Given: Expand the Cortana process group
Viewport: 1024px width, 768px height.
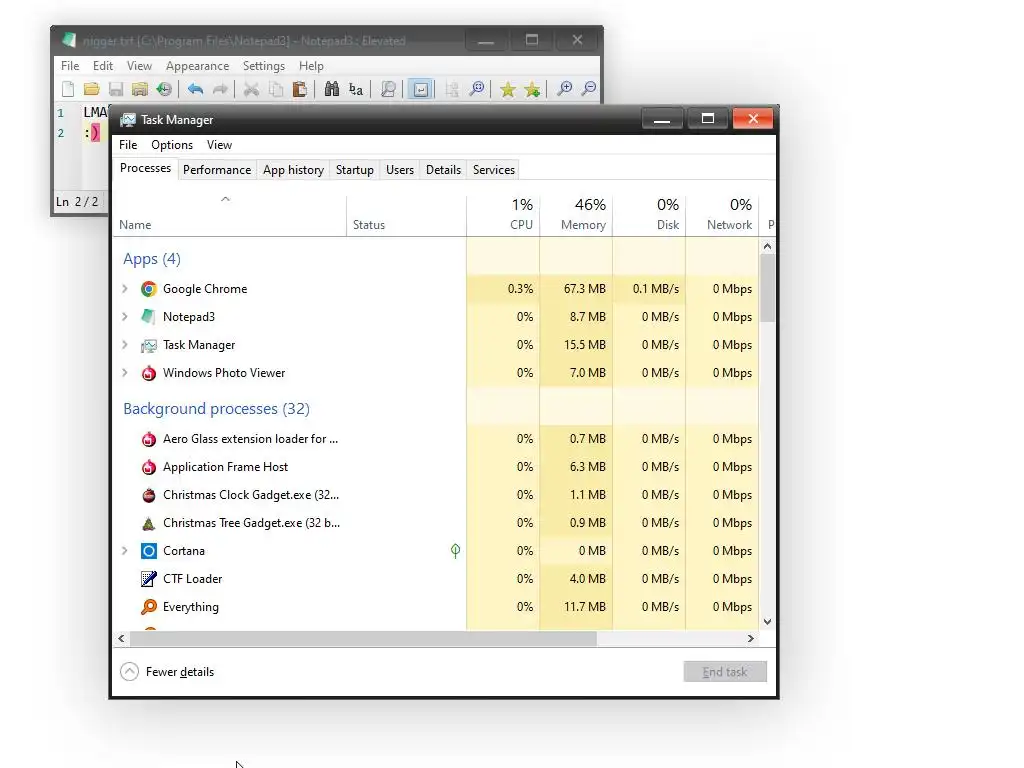Looking at the screenshot, I should 125,551.
